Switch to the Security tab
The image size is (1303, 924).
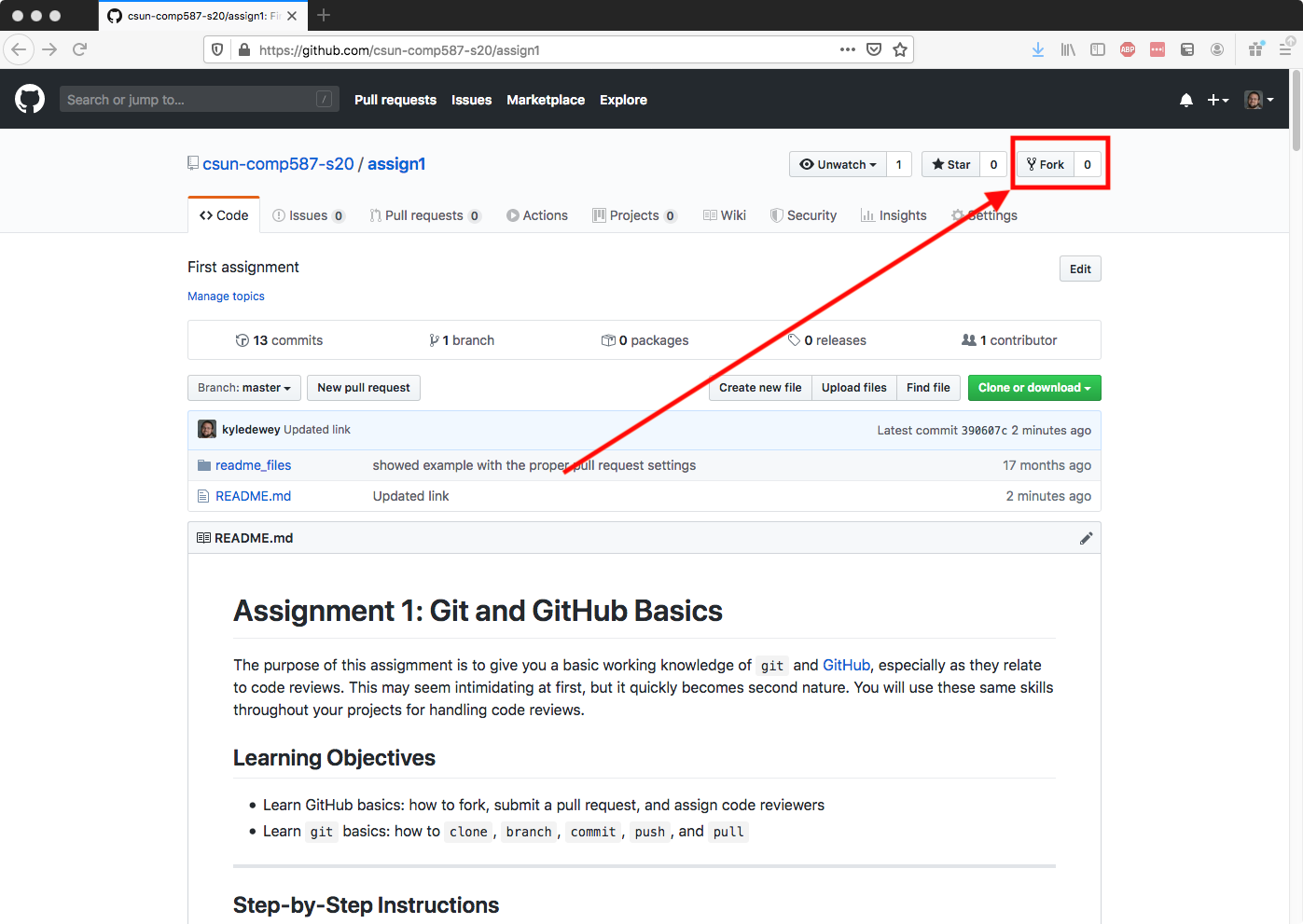(803, 215)
